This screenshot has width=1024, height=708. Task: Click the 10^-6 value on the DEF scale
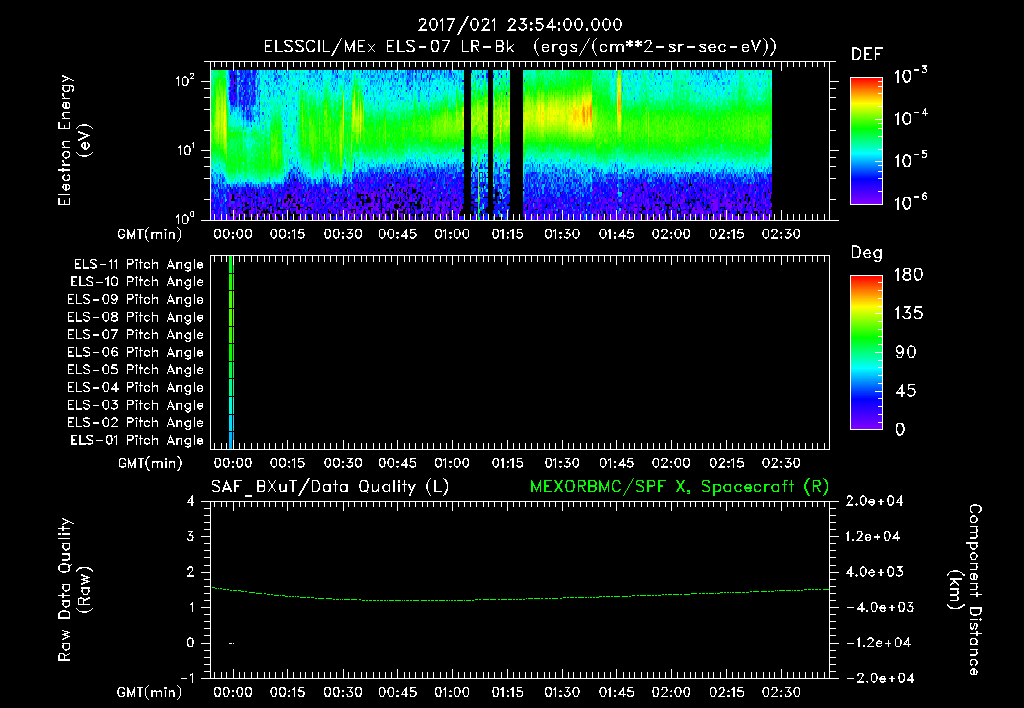(910, 202)
